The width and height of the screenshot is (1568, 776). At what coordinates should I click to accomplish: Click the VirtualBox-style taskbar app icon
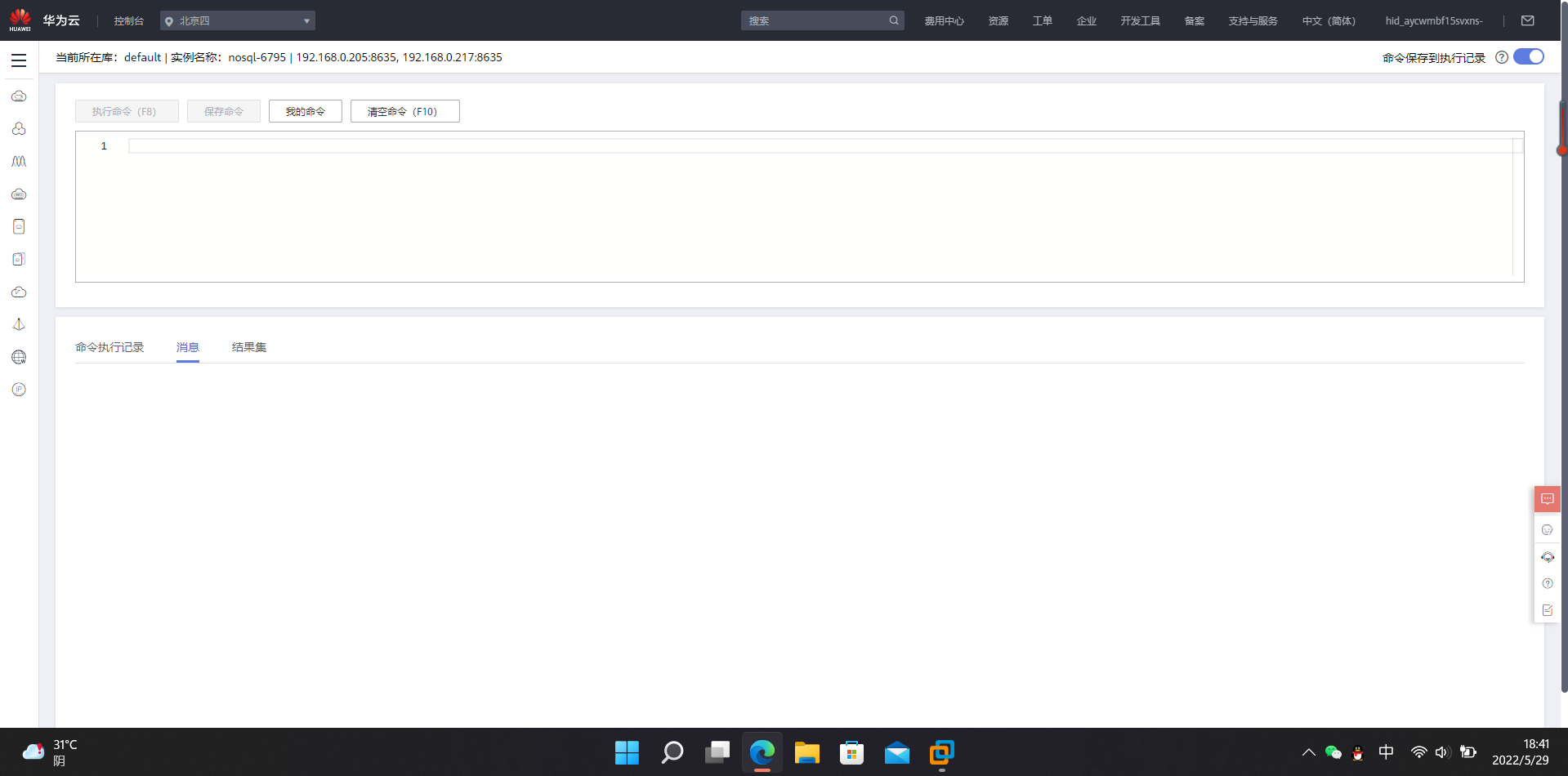tap(942, 752)
